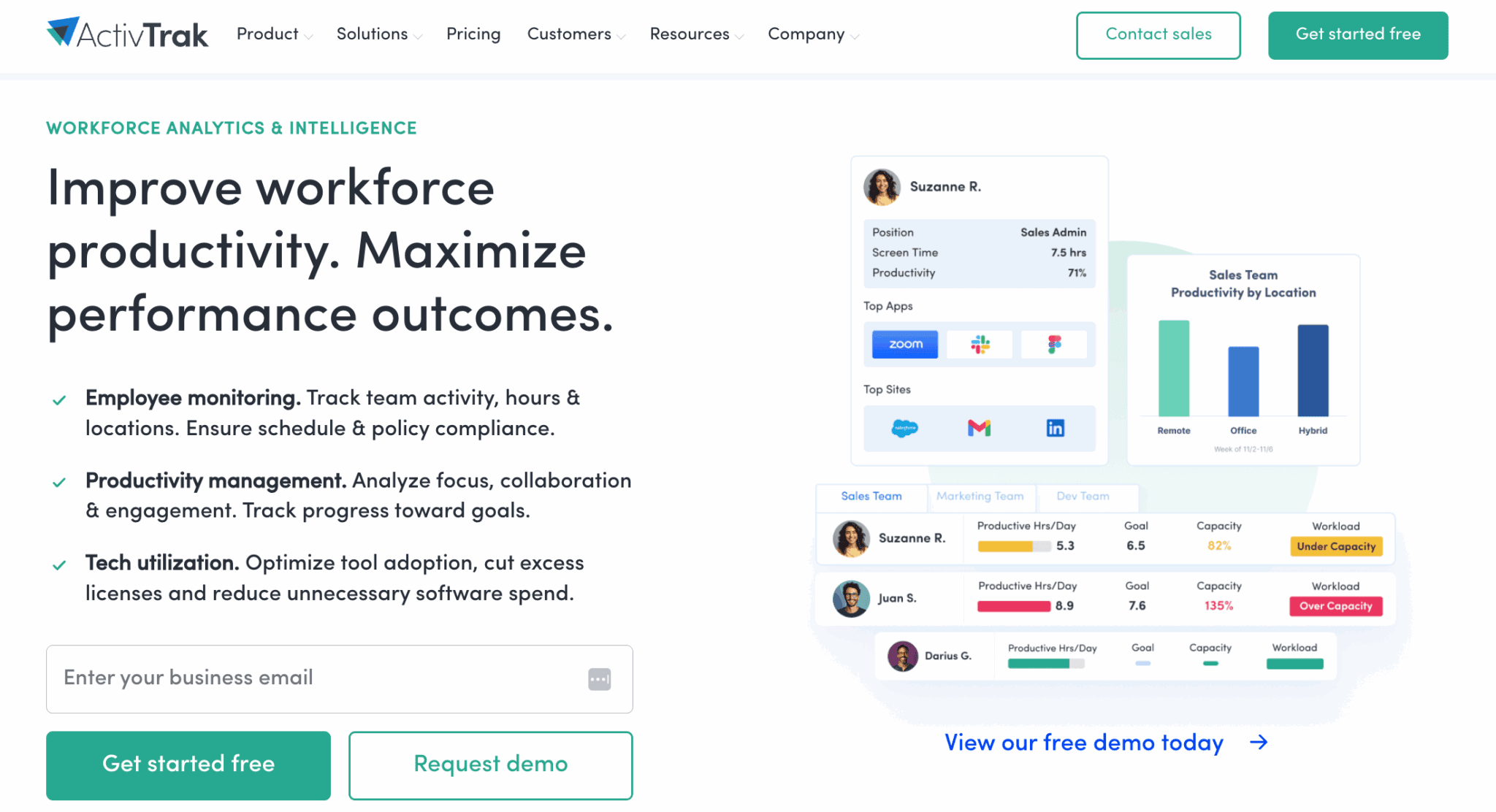Click the checkmark beside Productivity management
The width and height of the screenshot is (1496, 812).
click(x=59, y=483)
